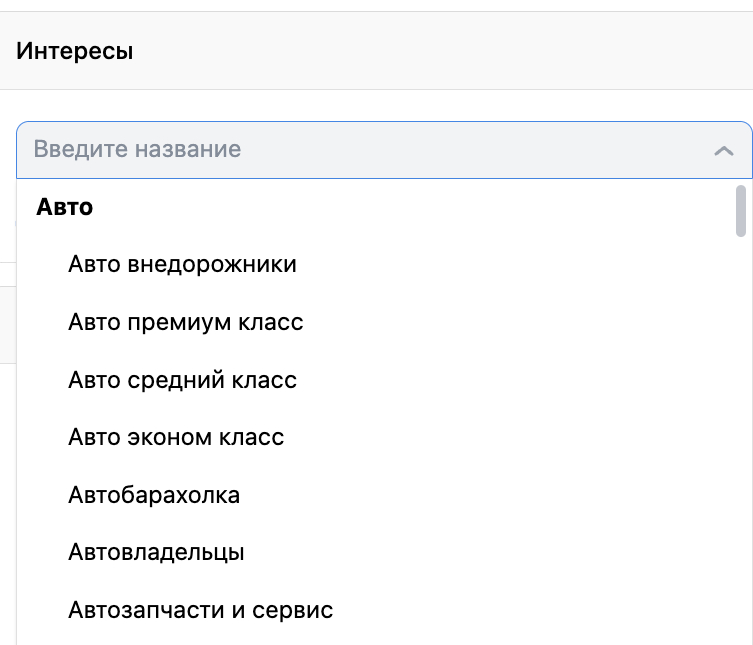Select the auto flea market interest
The height and width of the screenshot is (645, 753).
tap(154, 495)
